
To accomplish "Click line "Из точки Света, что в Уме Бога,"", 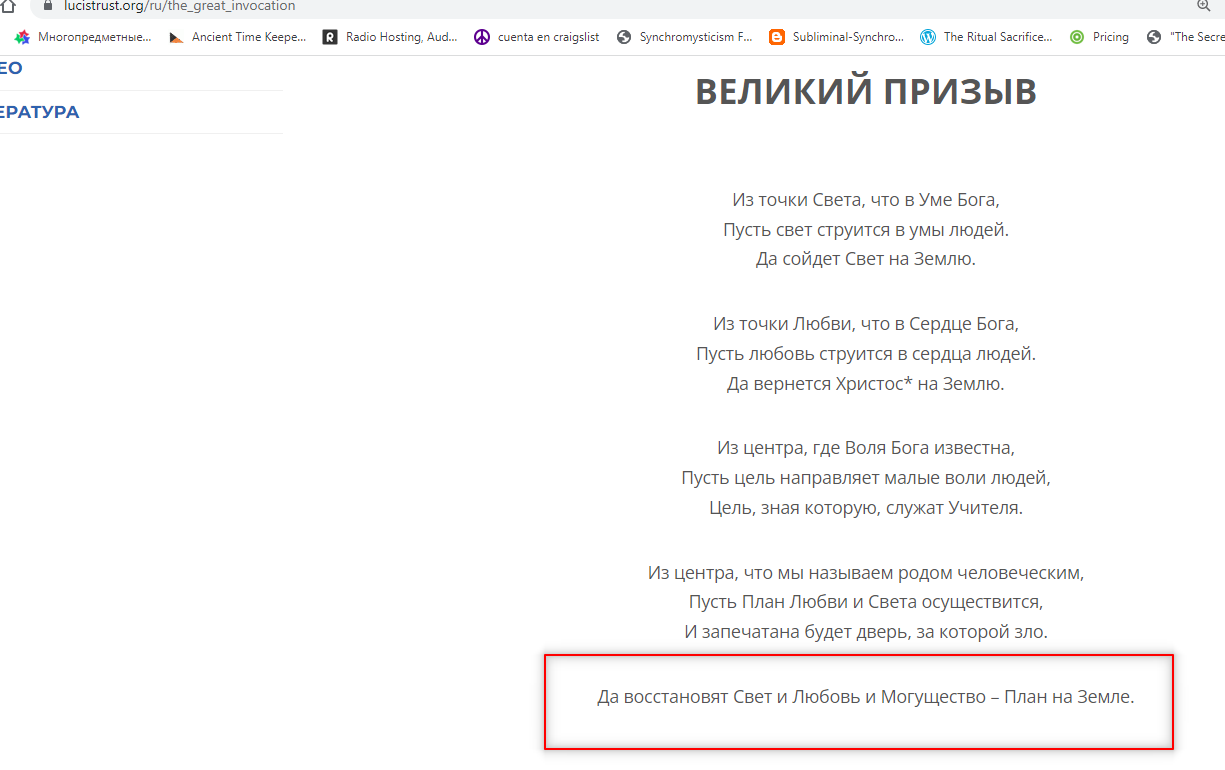I will pyautogui.click(x=866, y=200).
